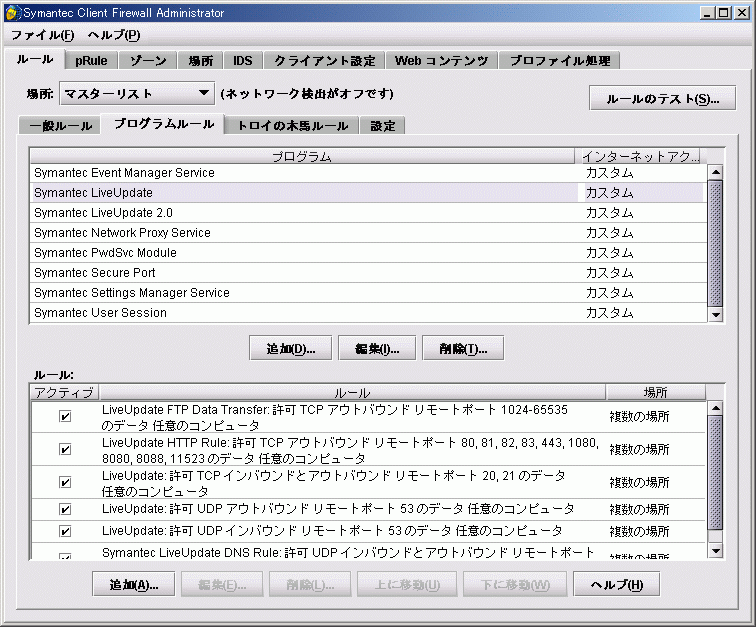Uncheck LiveUpdate UDP インバウンド 53 rule checkbox
The width and height of the screenshot is (756, 627).
tap(65, 531)
